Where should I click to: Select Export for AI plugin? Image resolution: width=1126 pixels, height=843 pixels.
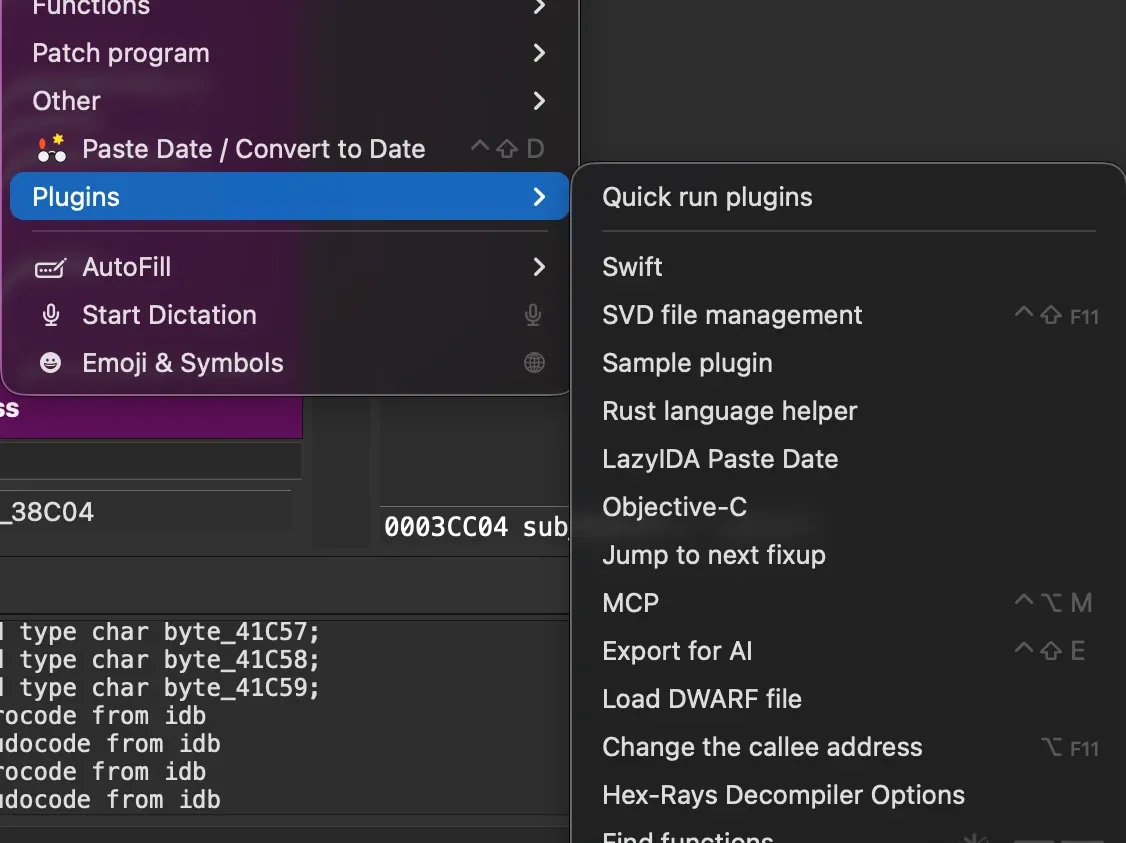click(849, 651)
